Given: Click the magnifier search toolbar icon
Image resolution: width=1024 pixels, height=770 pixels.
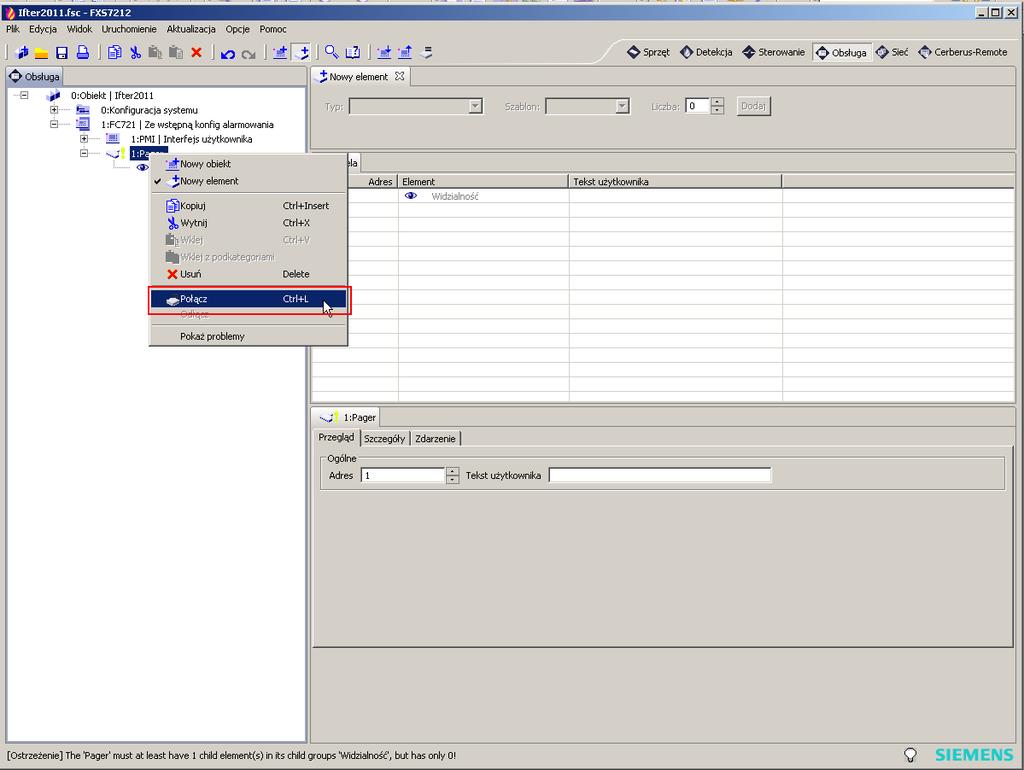Looking at the screenshot, I should pyautogui.click(x=332, y=52).
